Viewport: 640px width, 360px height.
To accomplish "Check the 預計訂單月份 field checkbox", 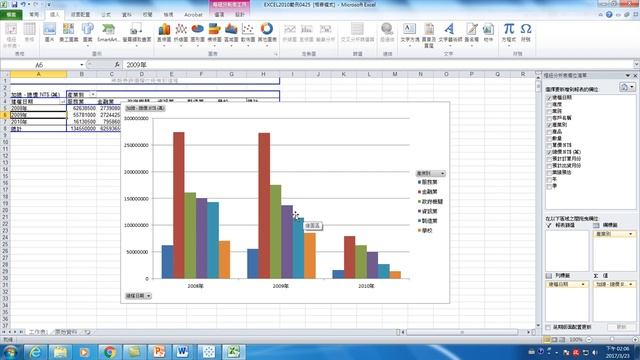I will tap(549, 159).
